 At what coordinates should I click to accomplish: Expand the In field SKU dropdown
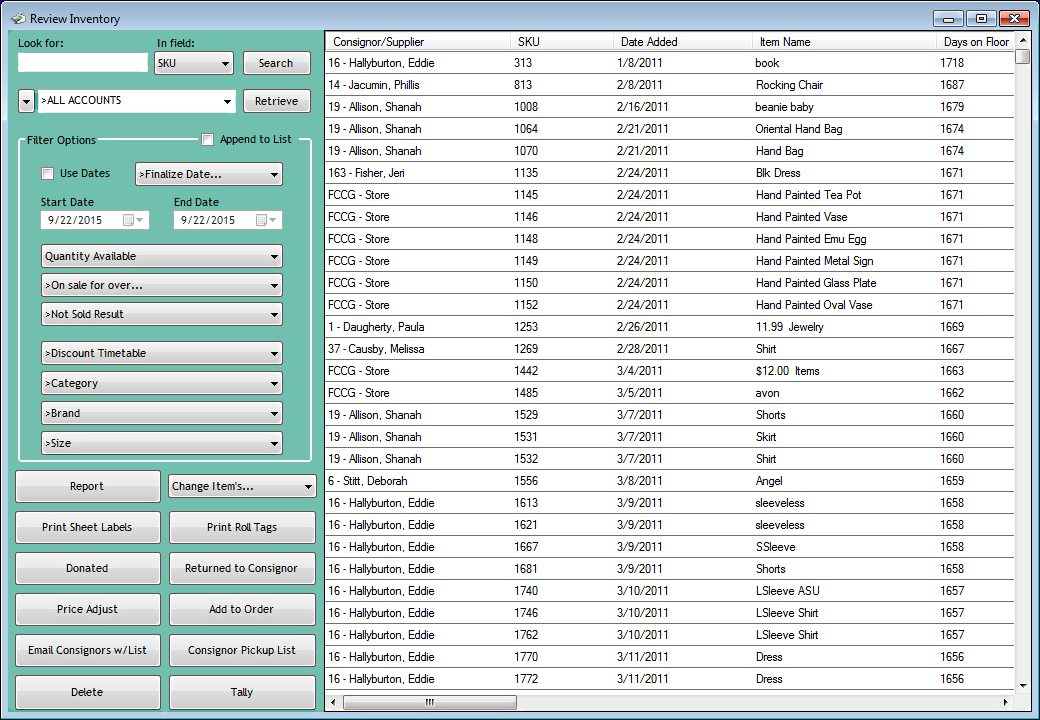tap(194, 63)
